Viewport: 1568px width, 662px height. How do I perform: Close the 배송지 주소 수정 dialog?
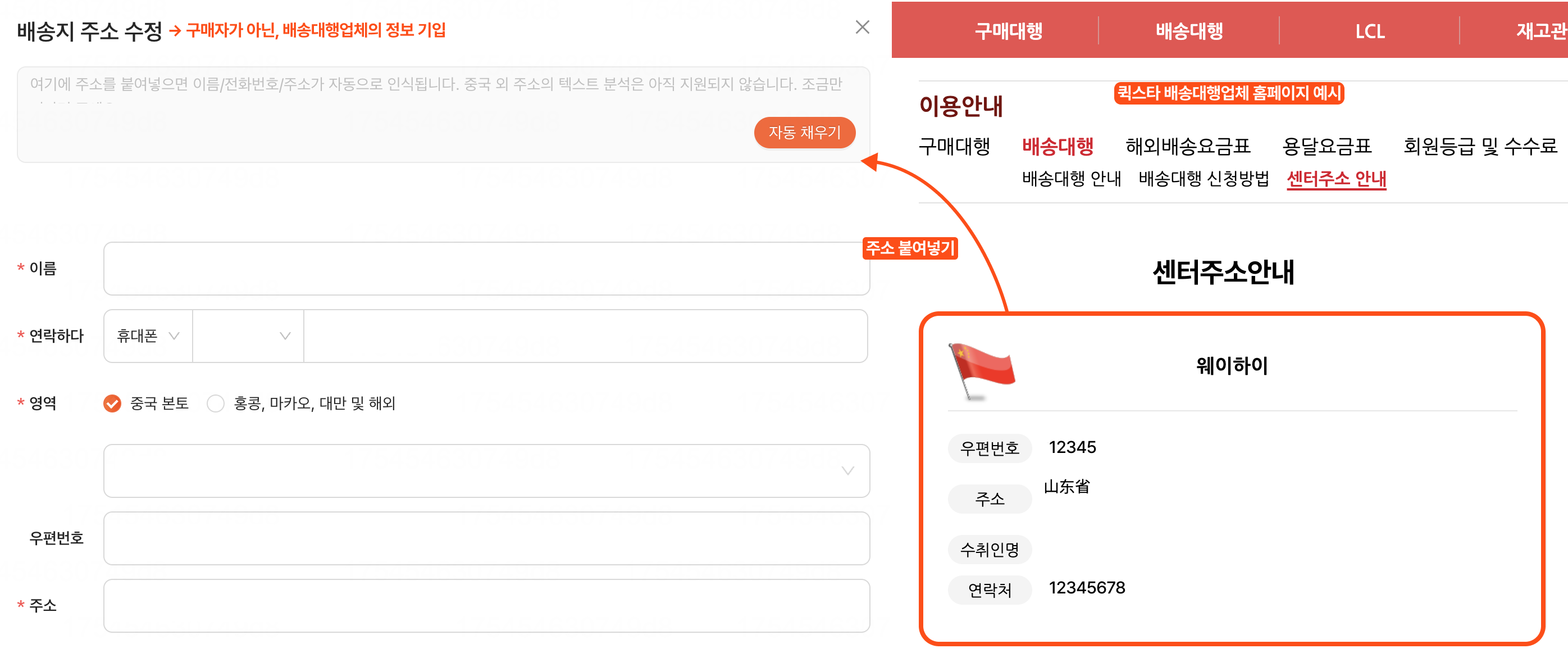(863, 28)
